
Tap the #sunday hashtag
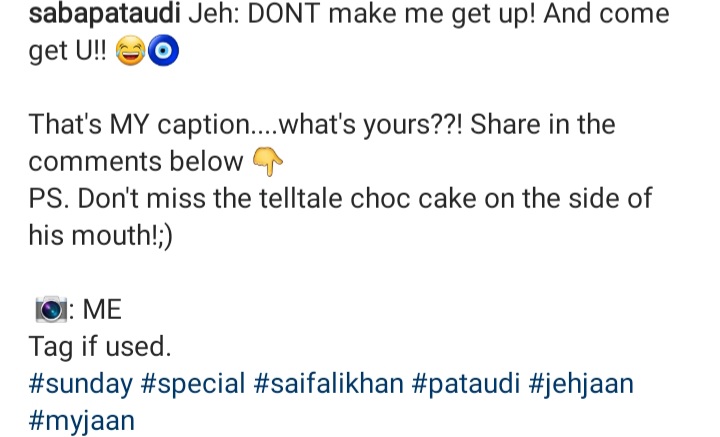(81, 384)
